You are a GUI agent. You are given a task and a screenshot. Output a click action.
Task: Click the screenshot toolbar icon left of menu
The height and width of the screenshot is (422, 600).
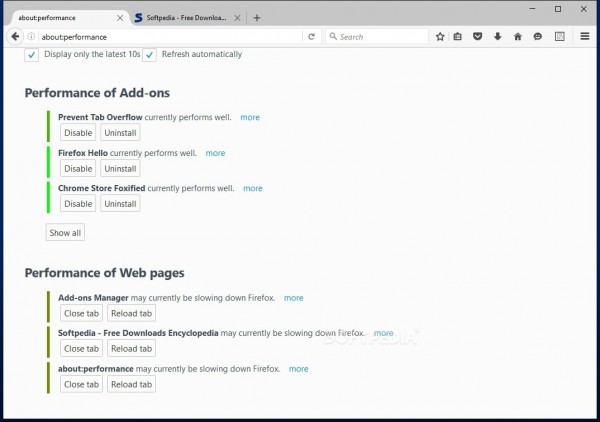click(559, 37)
